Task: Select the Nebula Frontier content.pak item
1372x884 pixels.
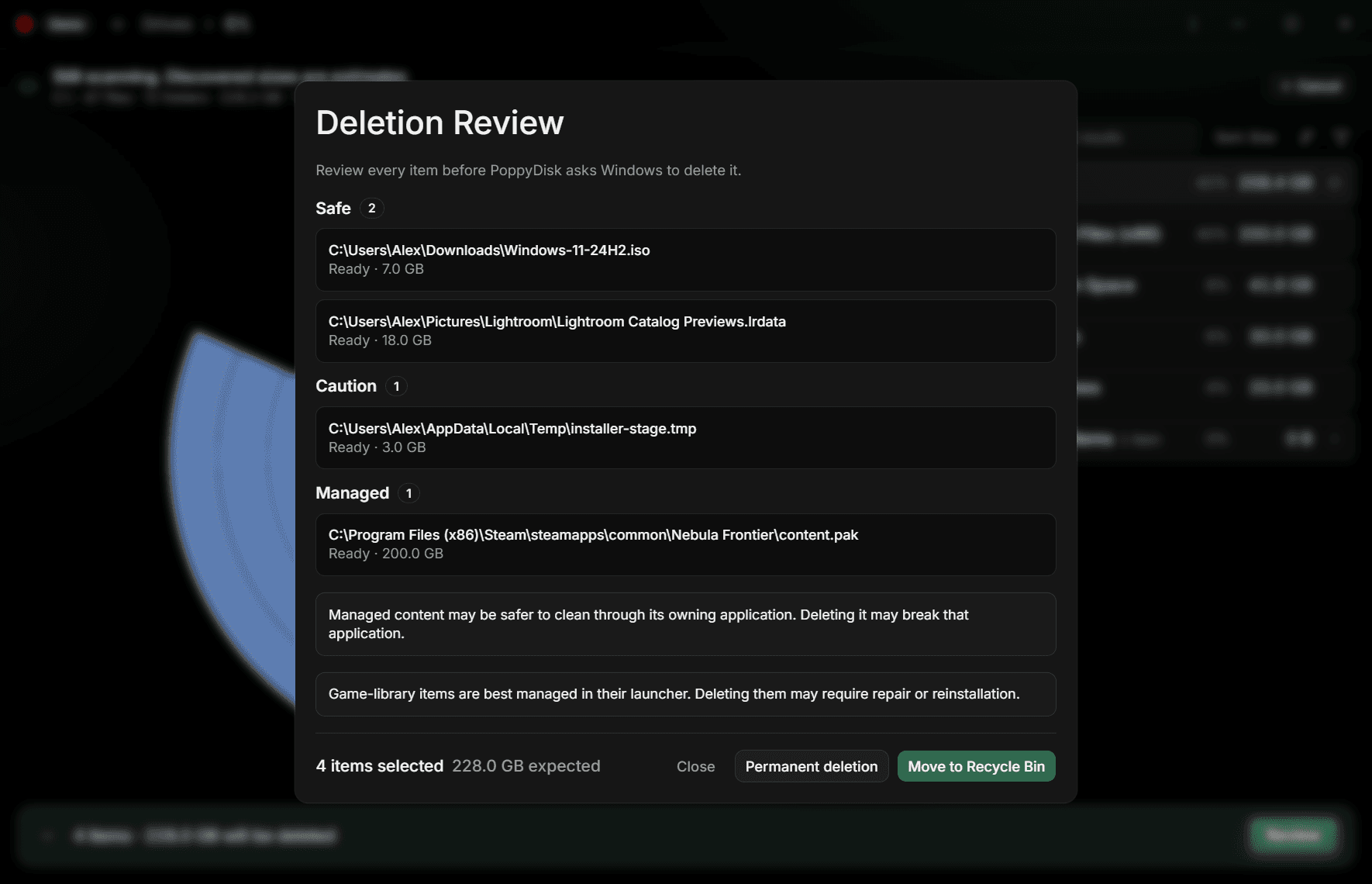Action: tap(685, 544)
